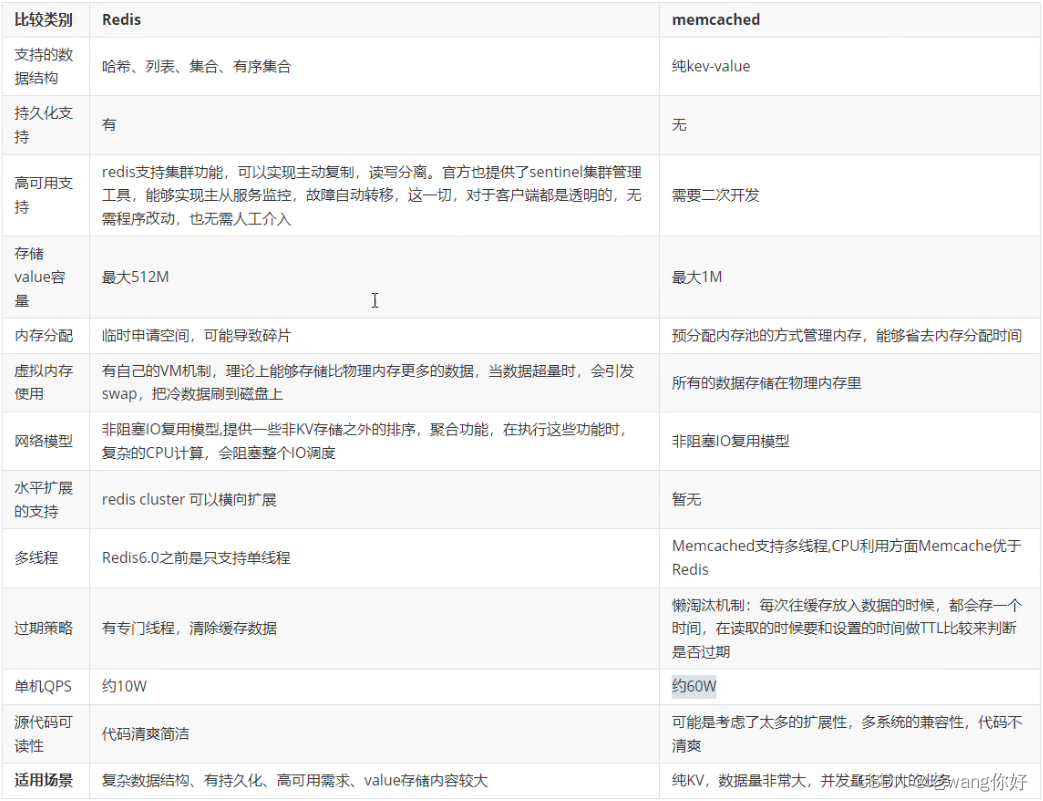Image resolution: width=1043 pixels, height=801 pixels.
Task: Click 'Redis6.0之前是只支持单线程' cell
Action: (x=196, y=558)
